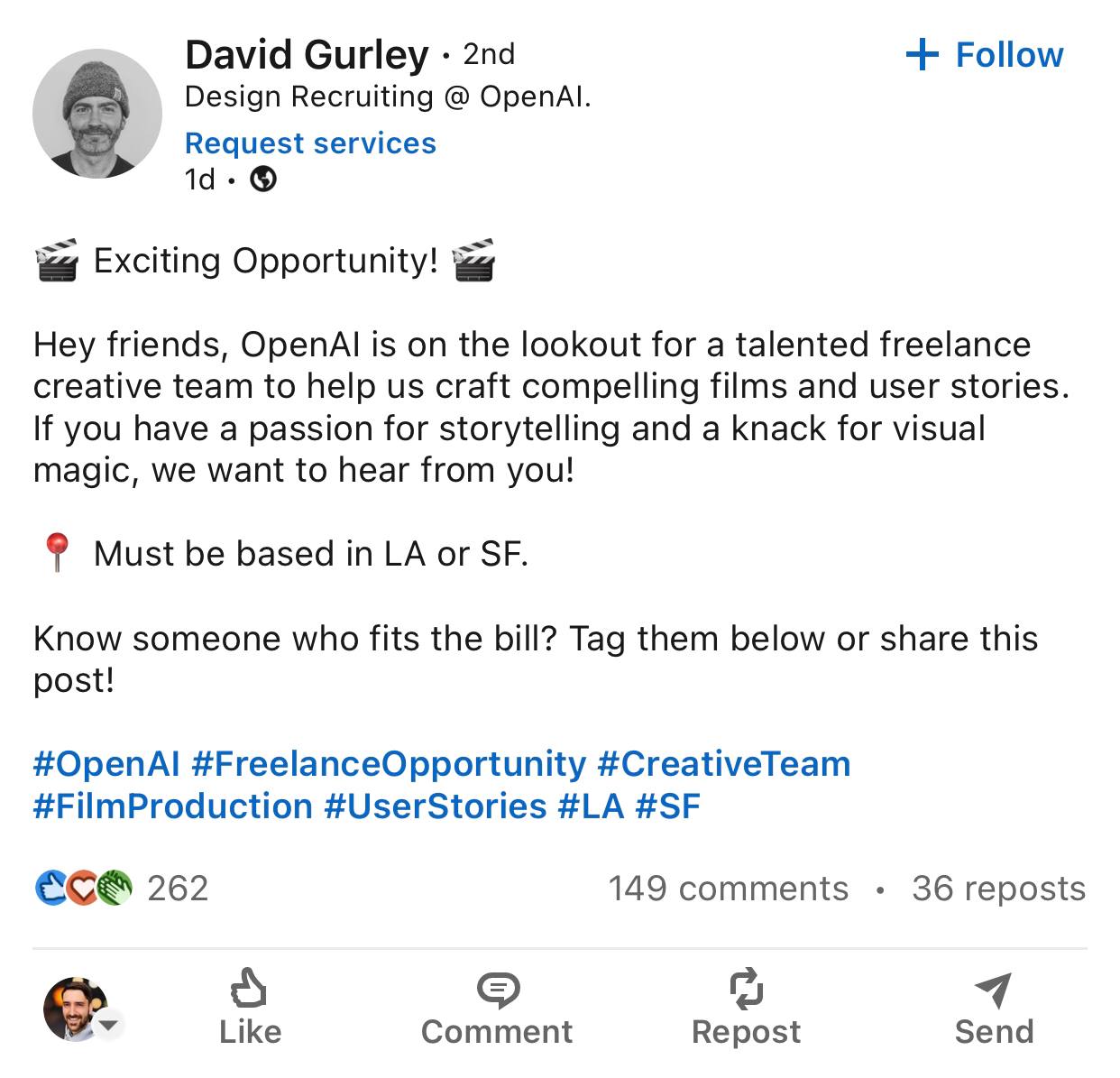This screenshot has height=1078, width=1120.
Task: Click the Send paper plane icon
Action: [994, 990]
